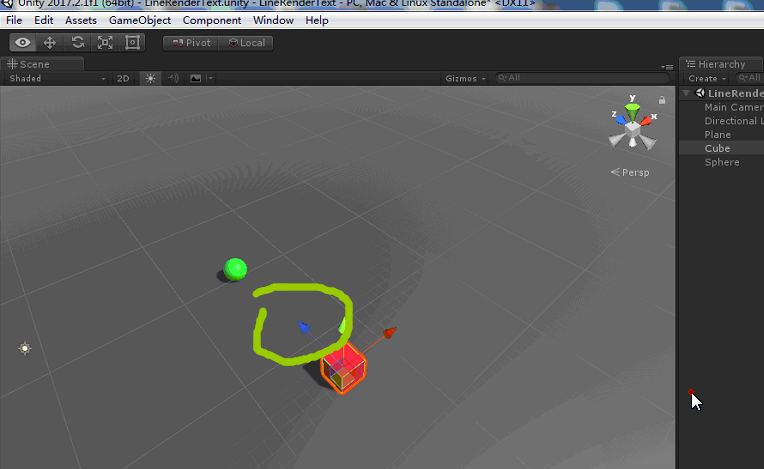Select the Rotate tool

pyautogui.click(x=77, y=43)
